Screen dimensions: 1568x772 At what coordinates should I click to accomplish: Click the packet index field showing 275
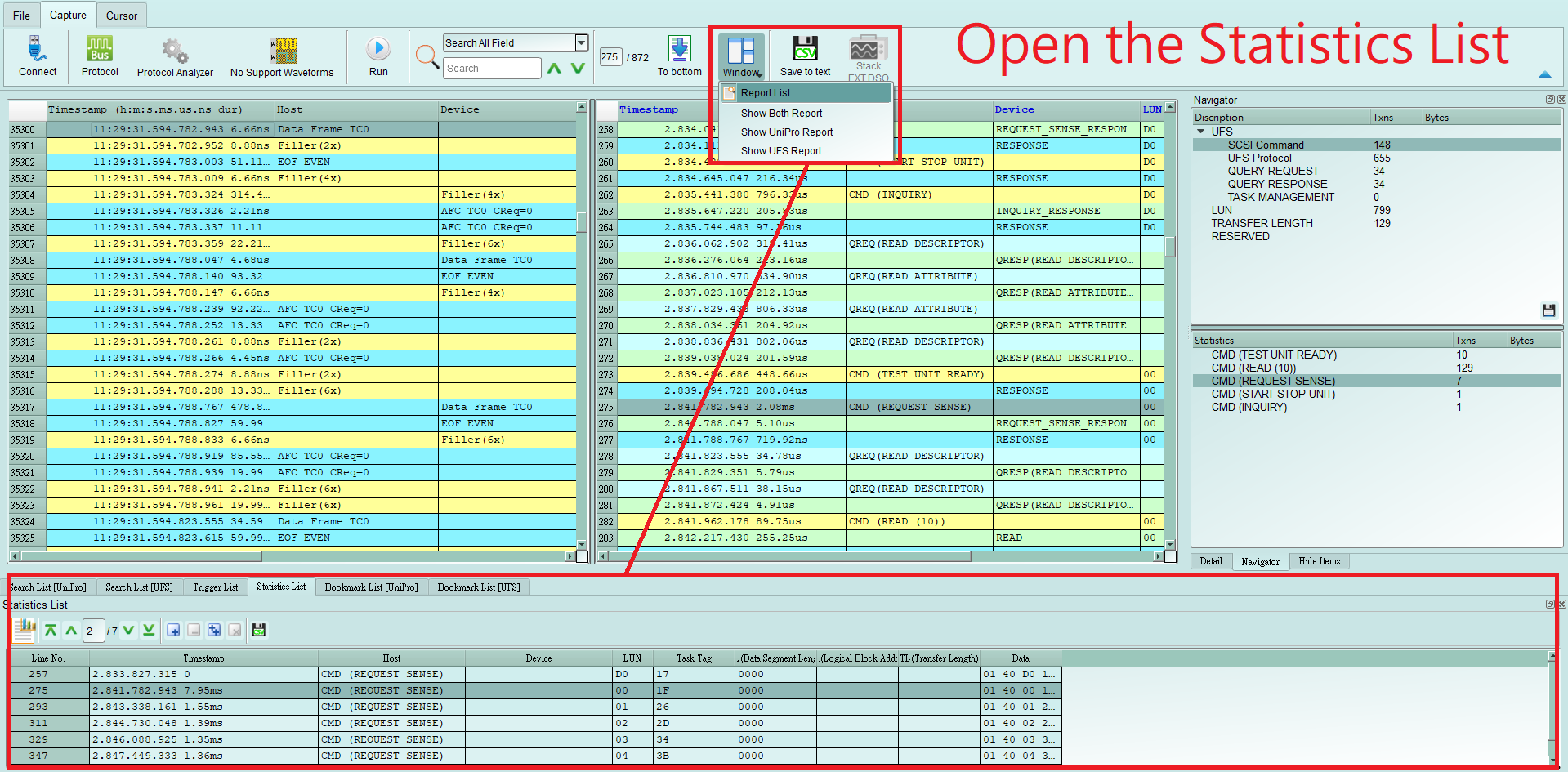coord(610,57)
